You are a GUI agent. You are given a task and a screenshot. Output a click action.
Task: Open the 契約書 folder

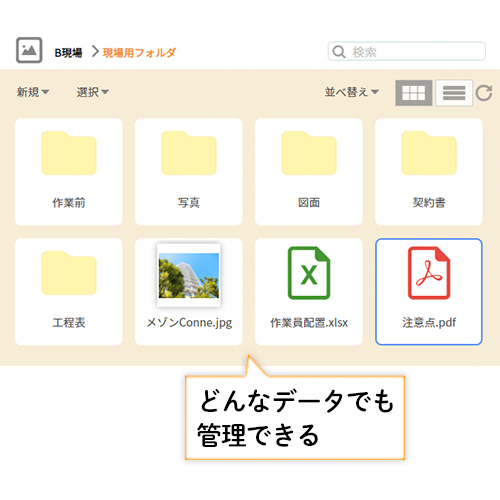pyautogui.click(x=429, y=172)
